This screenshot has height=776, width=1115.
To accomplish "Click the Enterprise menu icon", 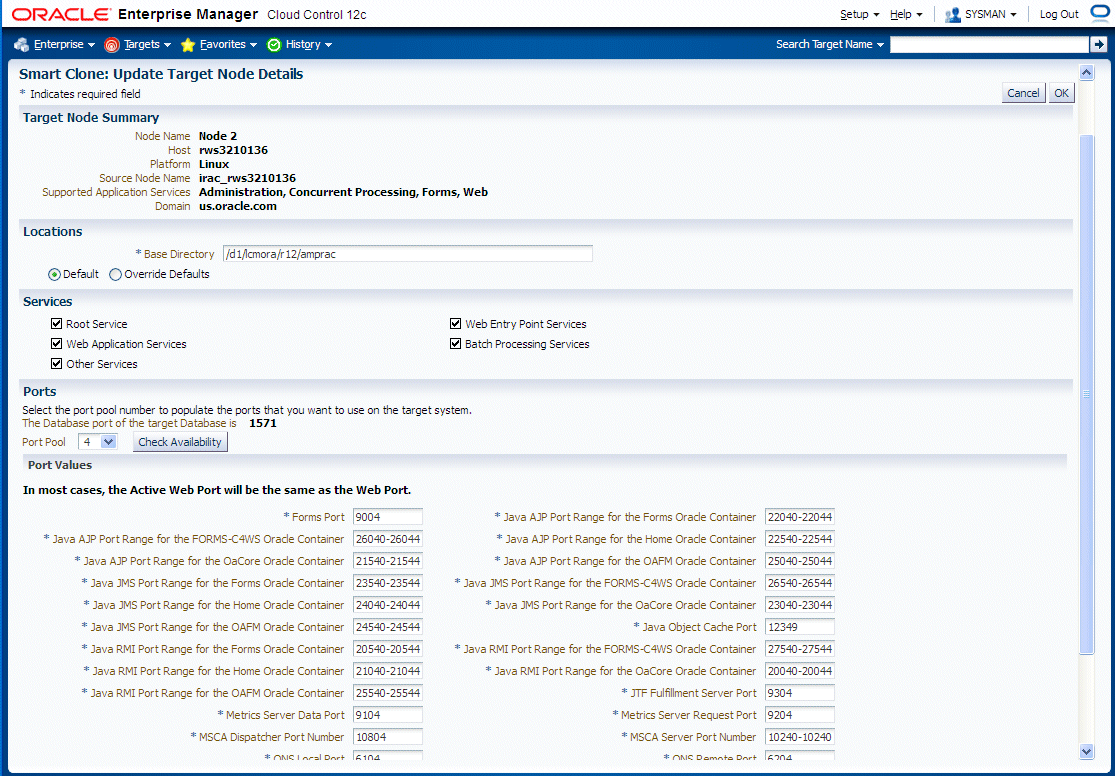I will [x=21, y=44].
